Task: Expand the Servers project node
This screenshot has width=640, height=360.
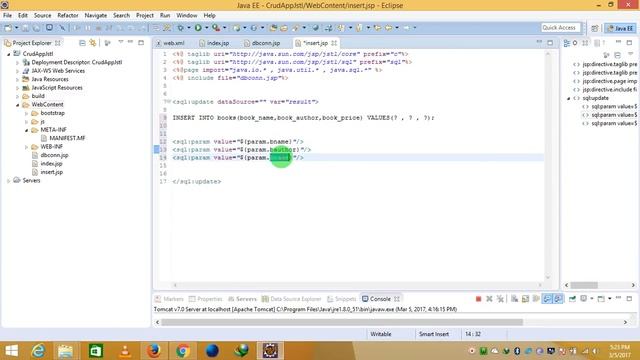Action: [9, 181]
